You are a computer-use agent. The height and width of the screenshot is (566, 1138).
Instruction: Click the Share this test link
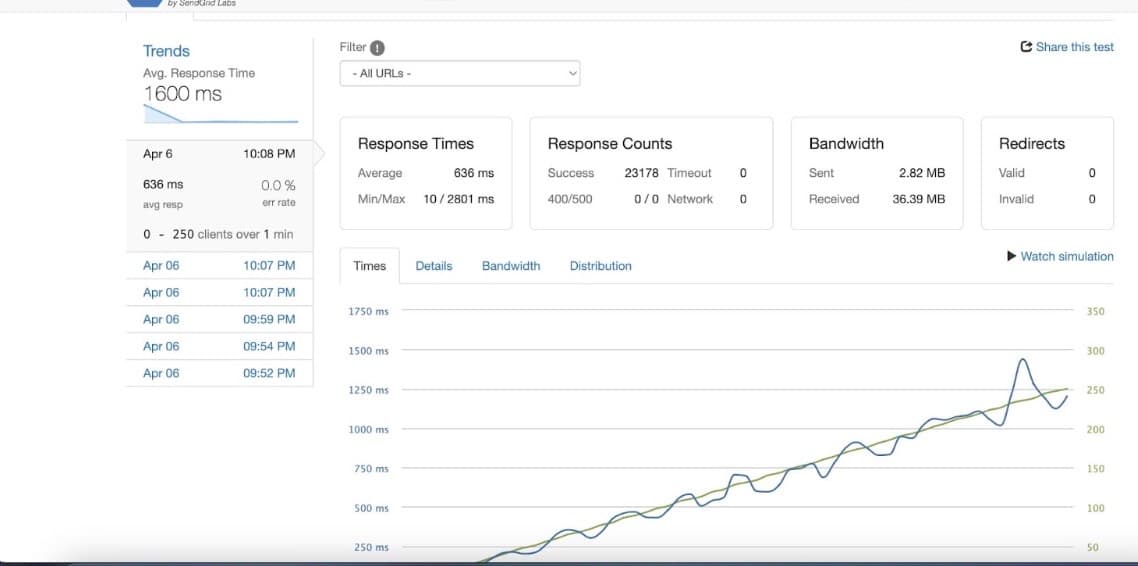pos(1074,46)
